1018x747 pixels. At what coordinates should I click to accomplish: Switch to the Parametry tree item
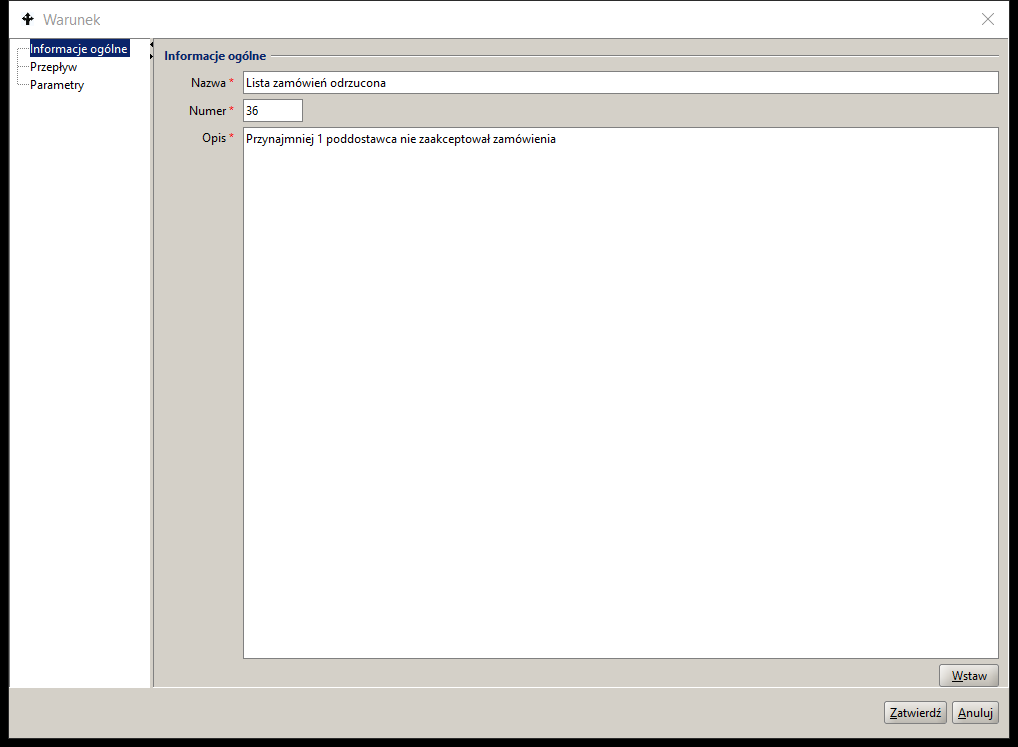click(57, 85)
